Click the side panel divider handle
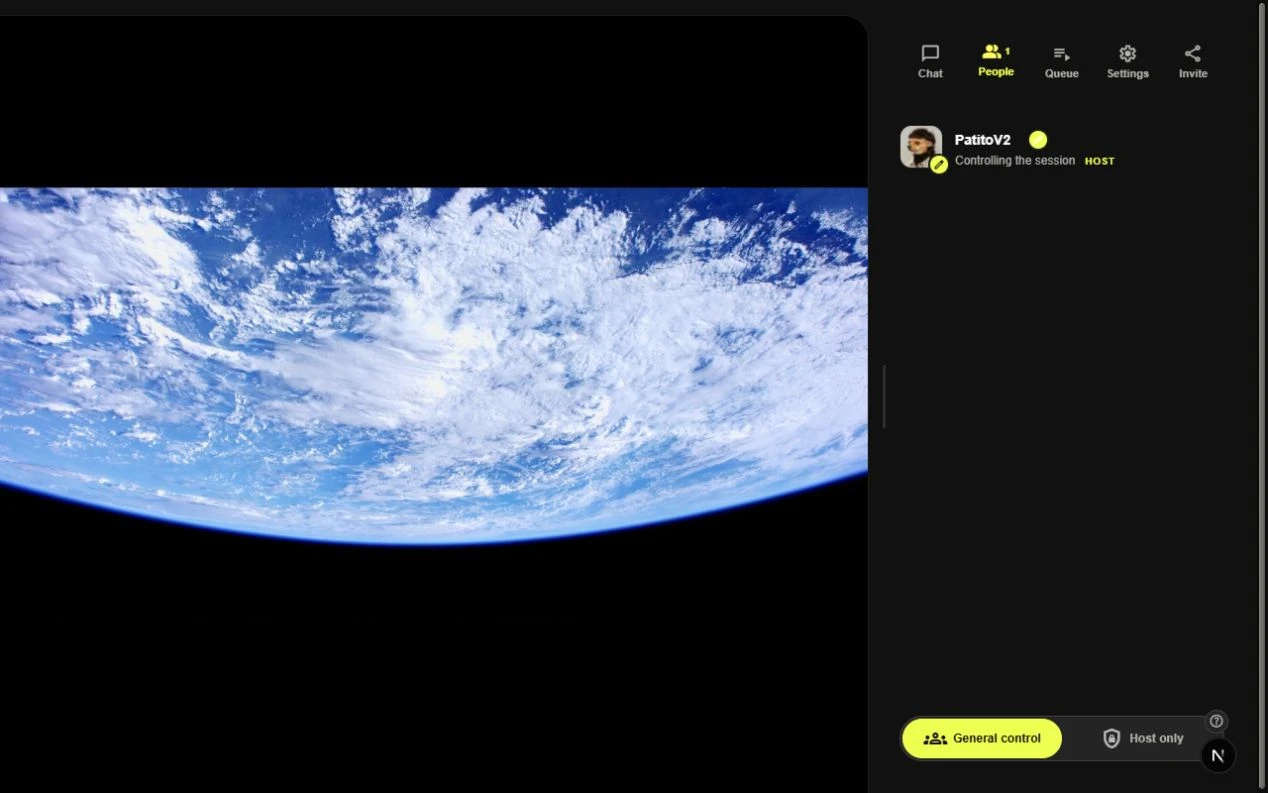Screen dimensions: 1268x793 pos(884,397)
